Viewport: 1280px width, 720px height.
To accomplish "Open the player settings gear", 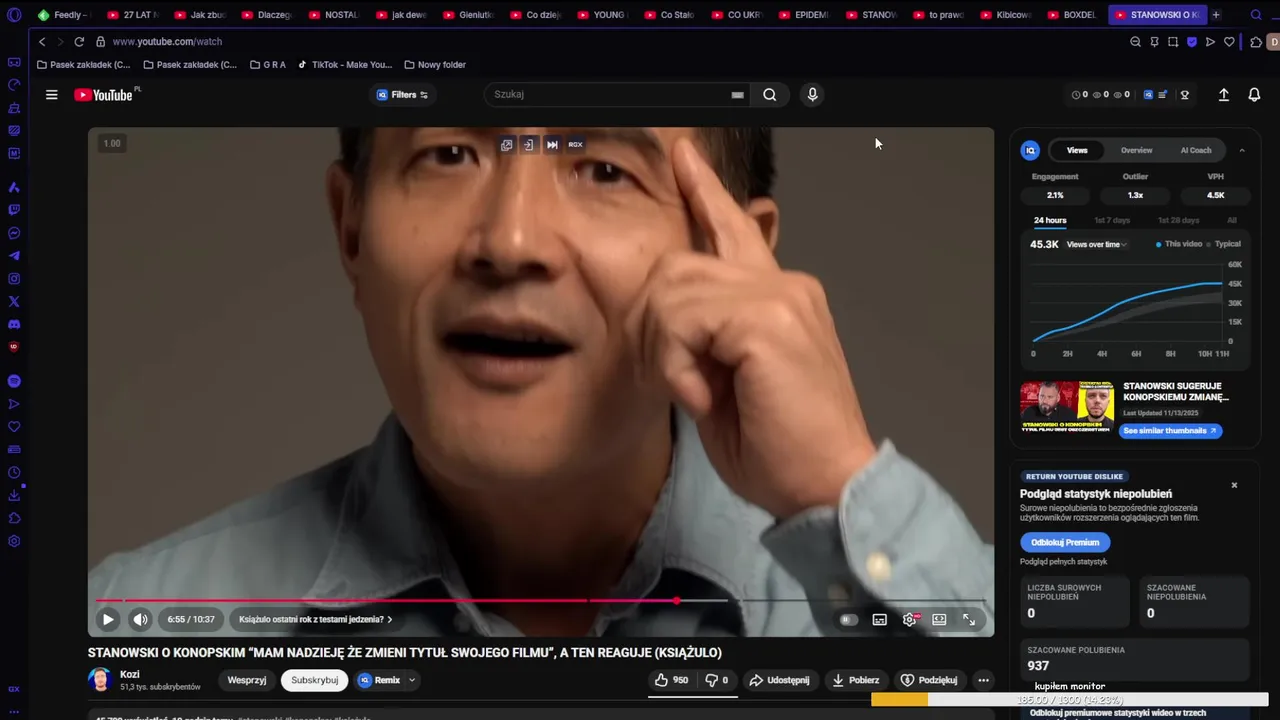I will (x=909, y=620).
